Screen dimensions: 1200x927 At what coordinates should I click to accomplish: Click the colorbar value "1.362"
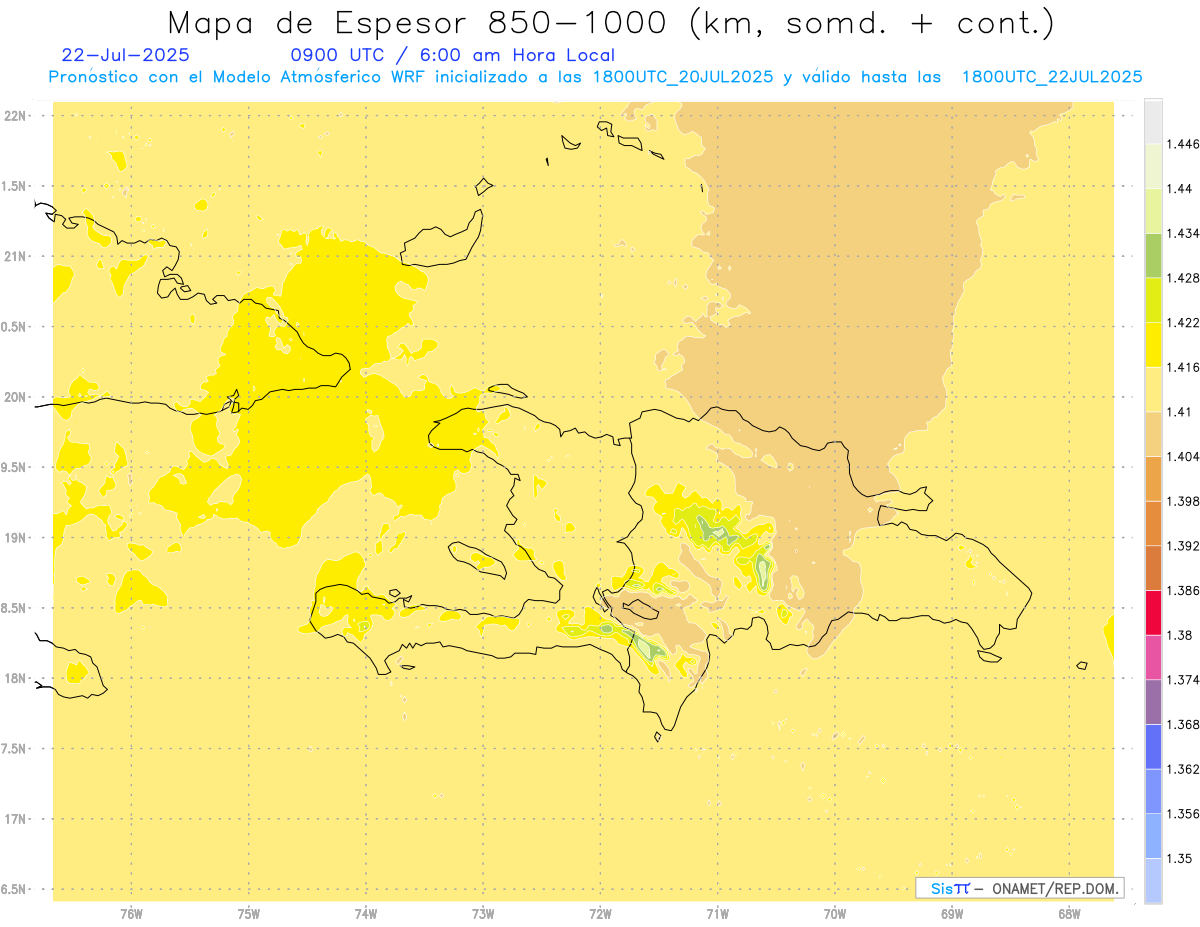click(x=1182, y=769)
